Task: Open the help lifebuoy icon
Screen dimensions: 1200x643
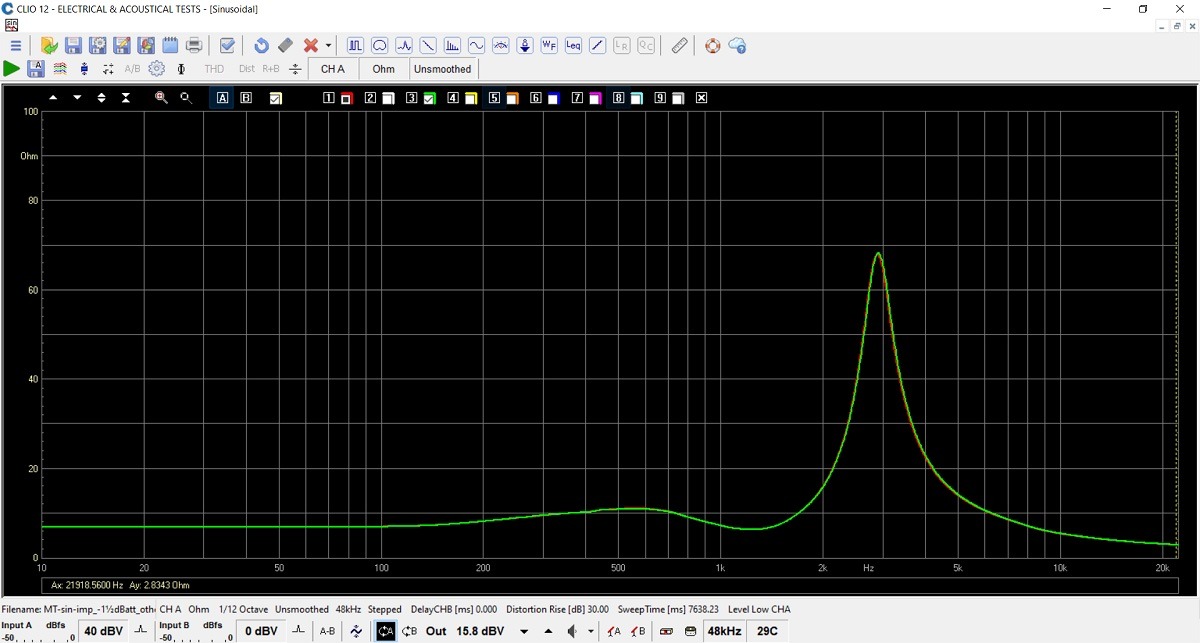Action: click(x=712, y=46)
